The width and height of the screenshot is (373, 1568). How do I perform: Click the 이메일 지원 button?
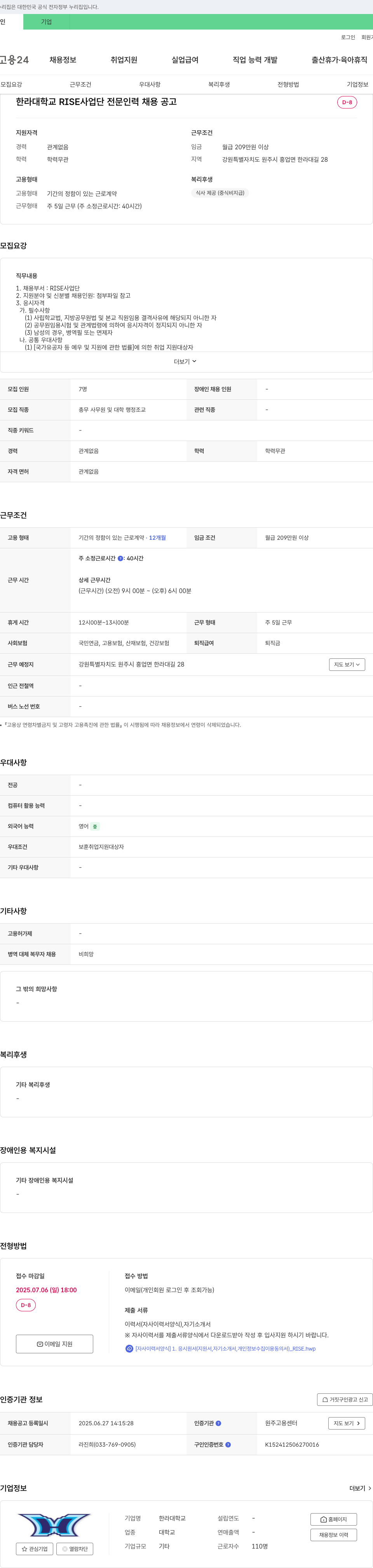click(x=55, y=1344)
